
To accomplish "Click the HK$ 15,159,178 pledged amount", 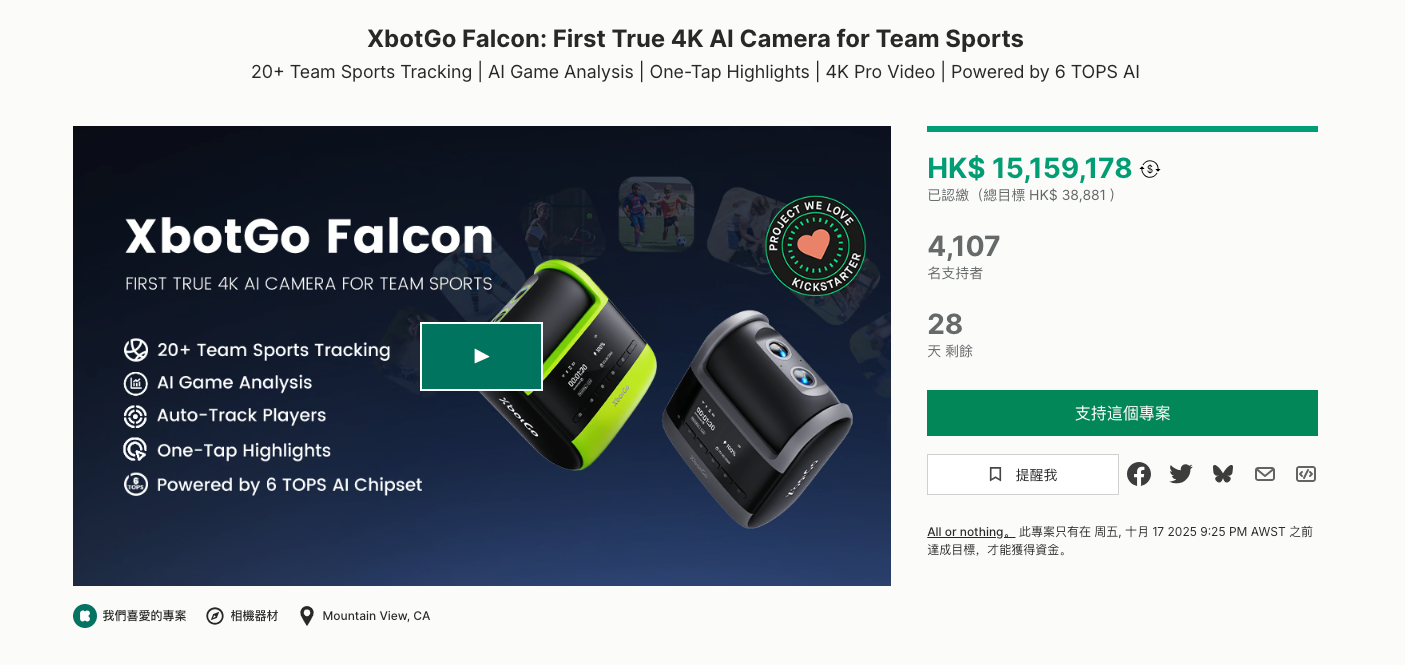I will tap(1029, 168).
